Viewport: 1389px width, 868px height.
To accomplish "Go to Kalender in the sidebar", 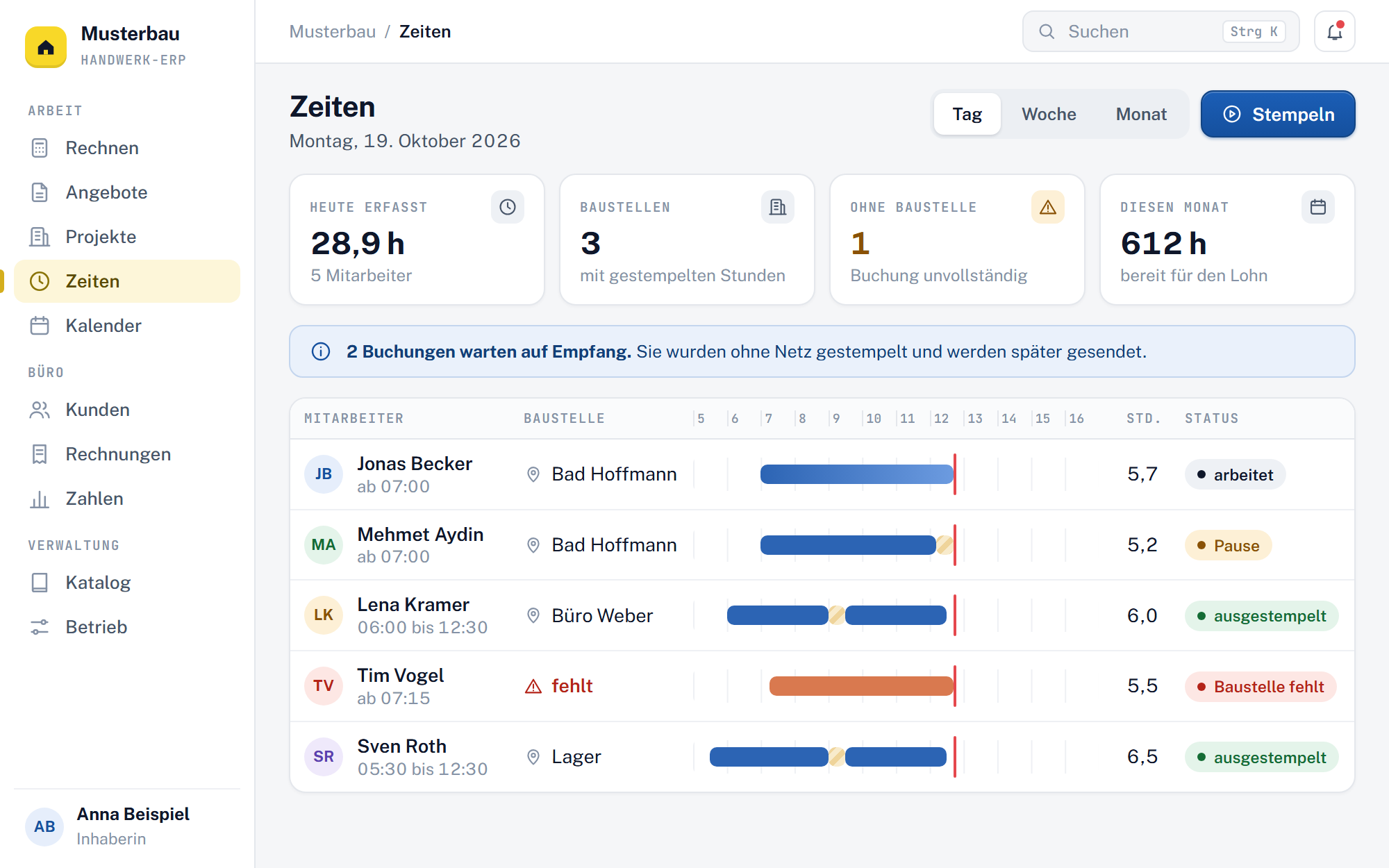I will coord(127,326).
